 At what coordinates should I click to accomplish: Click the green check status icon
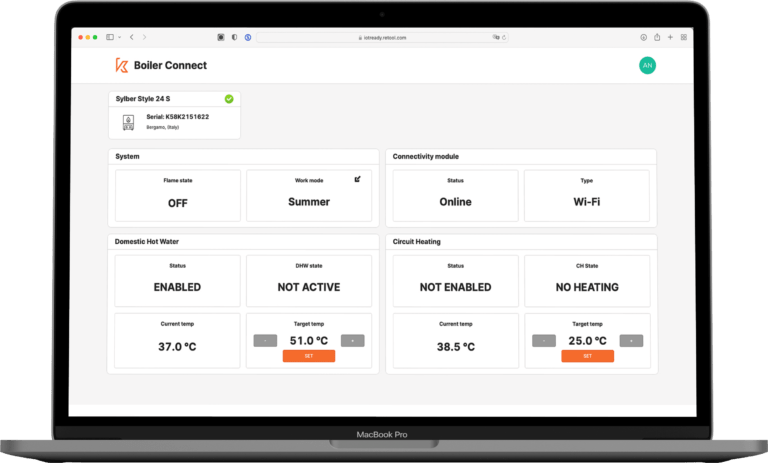tap(229, 99)
